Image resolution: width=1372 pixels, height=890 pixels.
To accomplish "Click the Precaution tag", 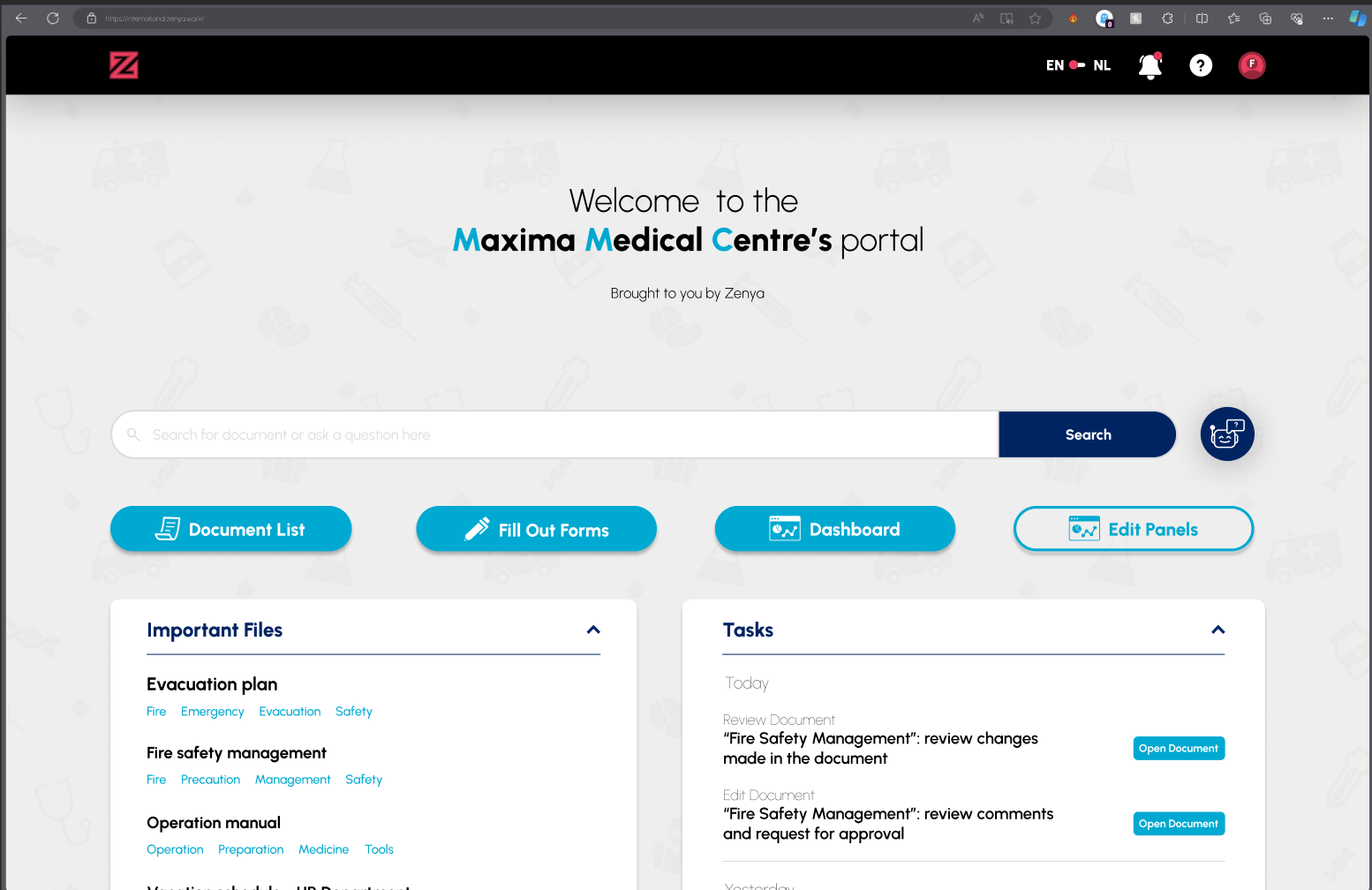I will (x=210, y=780).
